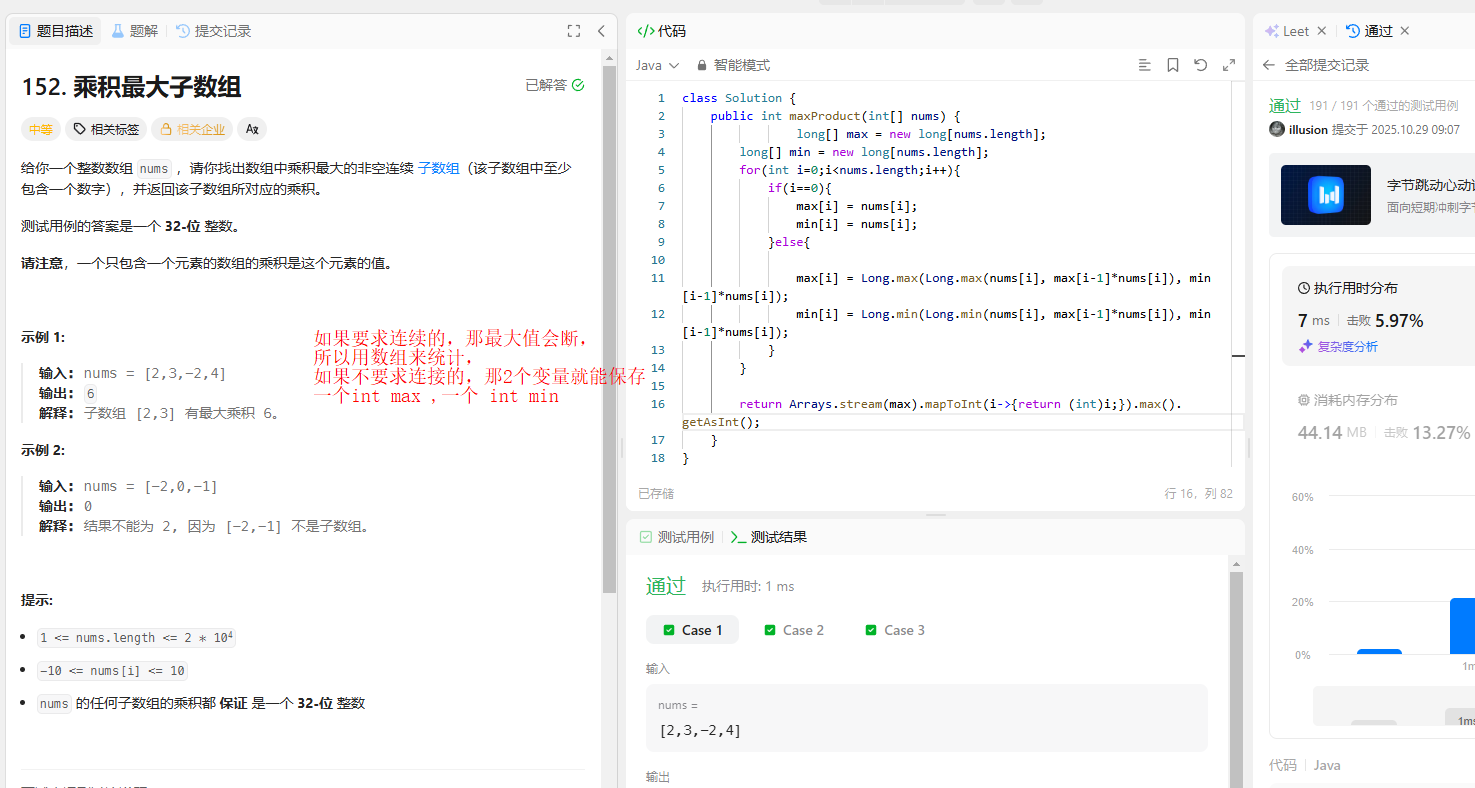Click the nums input value [2,3,-2,4]
This screenshot has height=788, width=1475.
point(701,730)
